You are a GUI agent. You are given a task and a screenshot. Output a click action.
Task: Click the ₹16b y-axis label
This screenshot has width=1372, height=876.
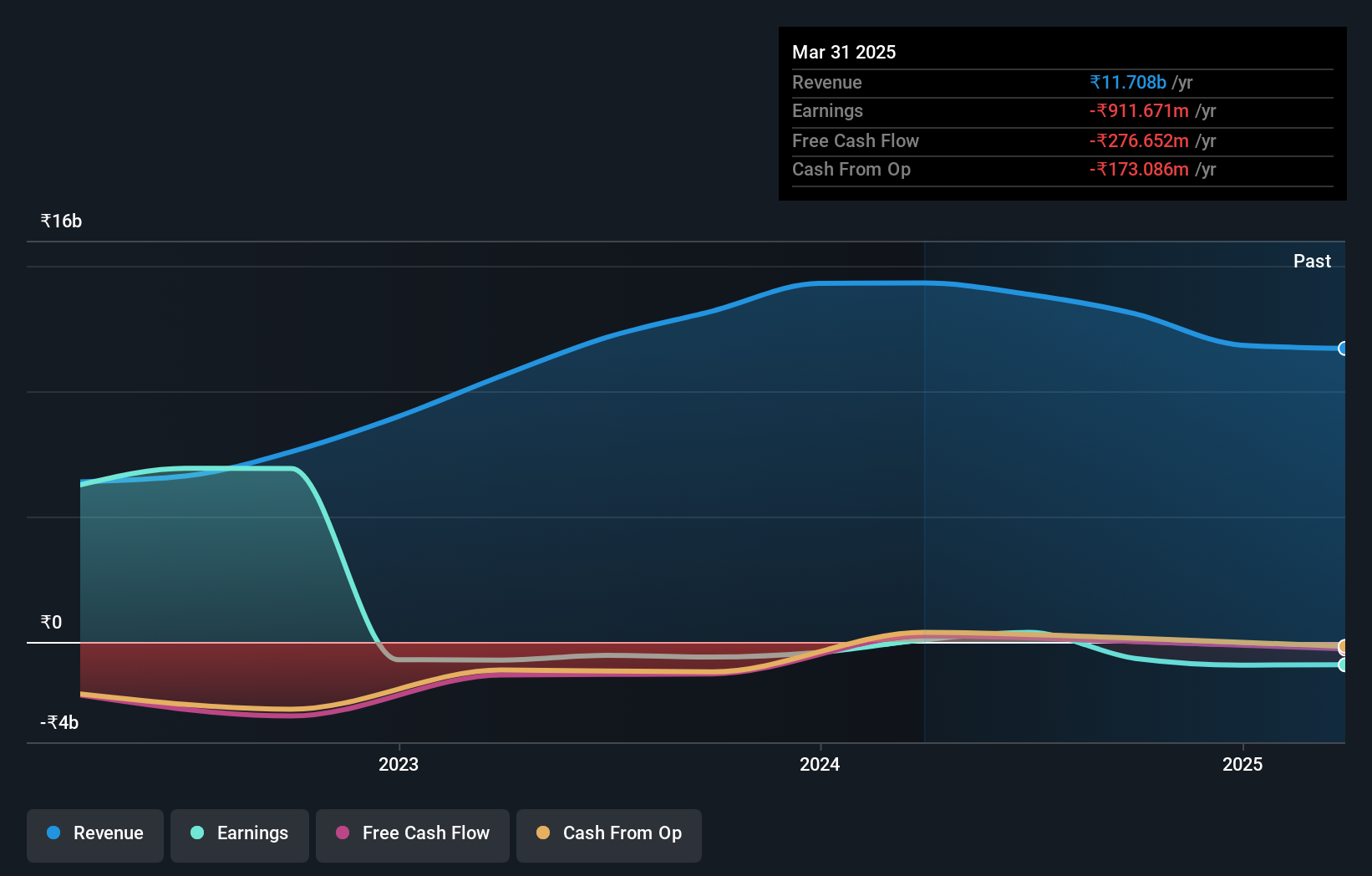coord(61,221)
